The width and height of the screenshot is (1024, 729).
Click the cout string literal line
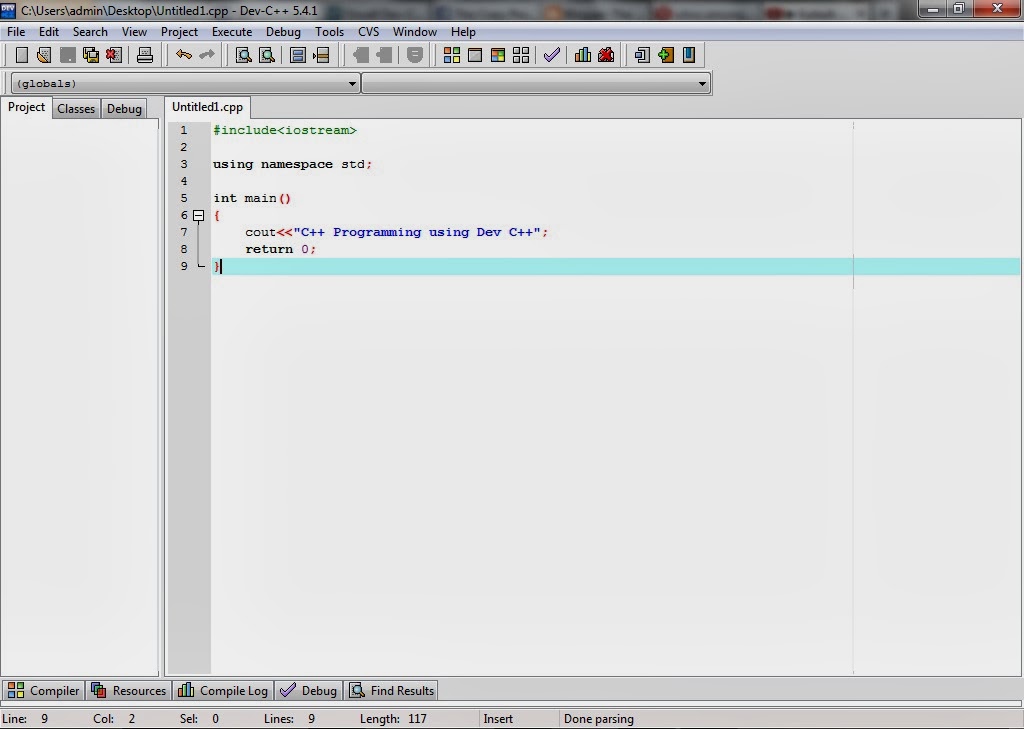pos(396,232)
